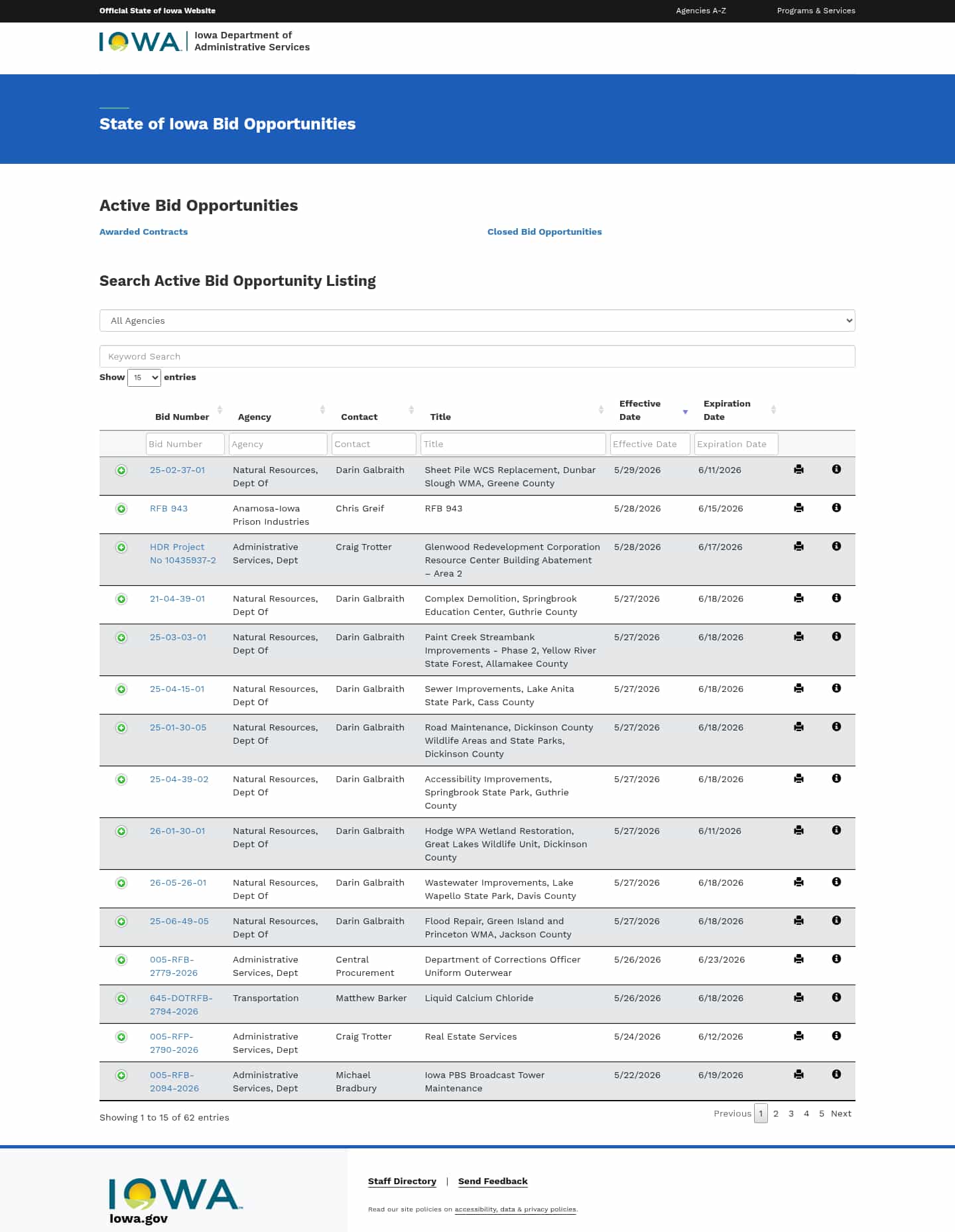
Task: View info icon for Real Estate Services
Action: pos(836,1036)
